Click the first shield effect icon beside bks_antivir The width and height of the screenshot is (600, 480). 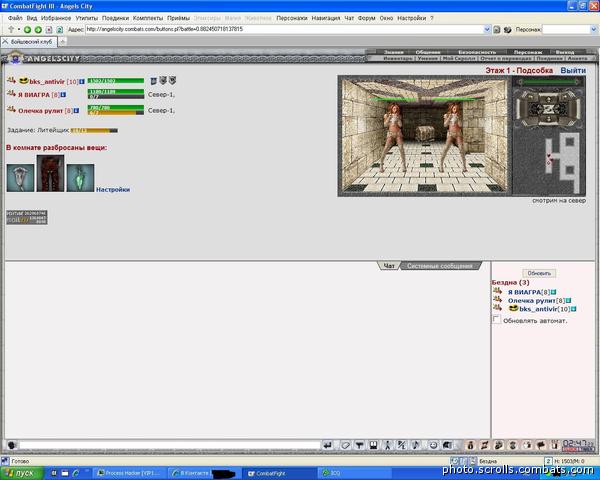coord(153,81)
